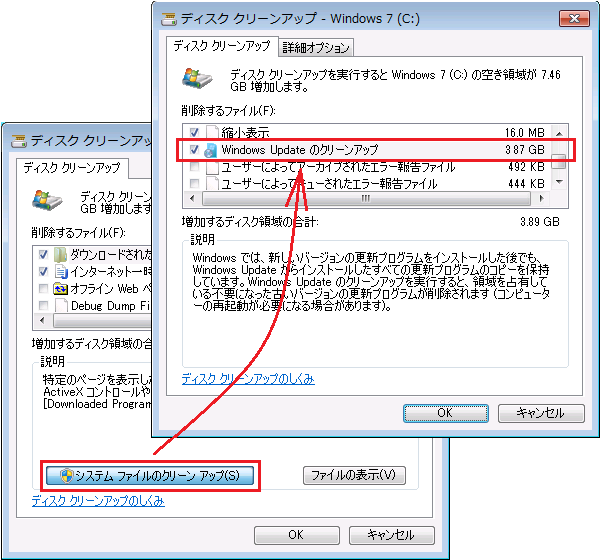
Task: Click the drive icon in the back window title bar
Action: pyautogui.click(x=19, y=141)
